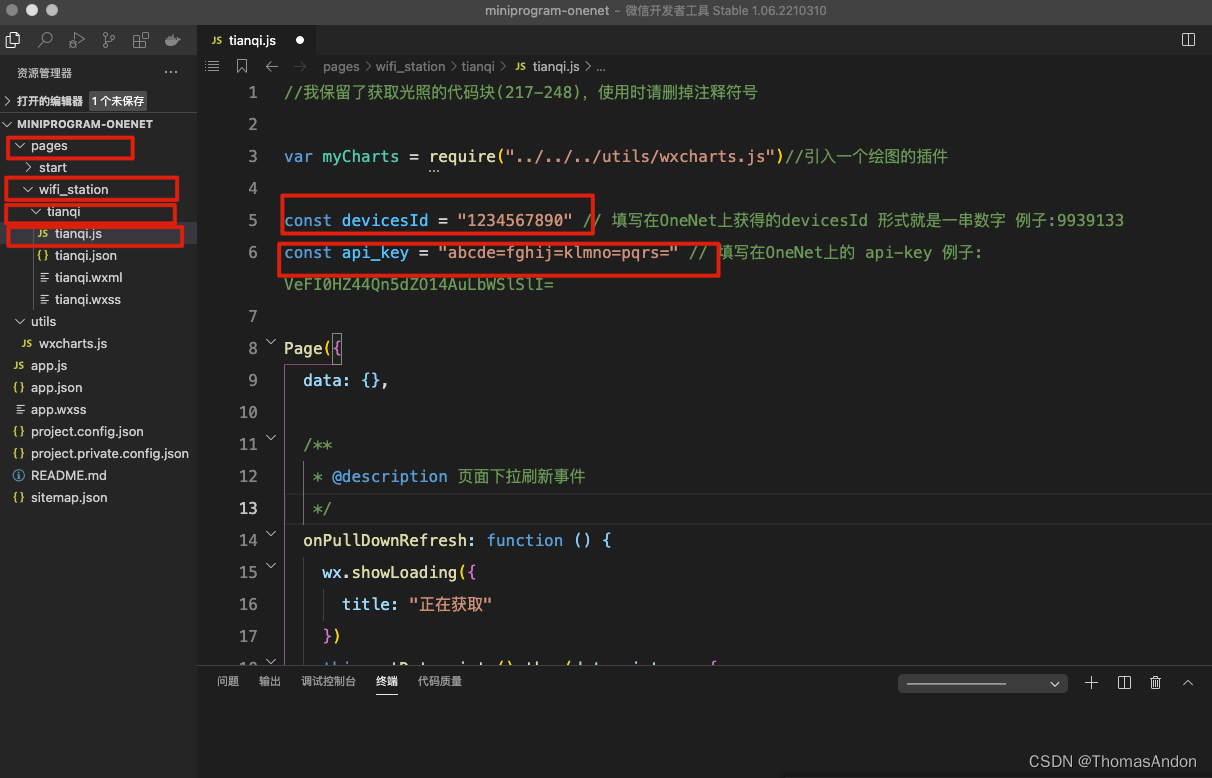Open app.wxss in the file tree
Image resolution: width=1212 pixels, height=778 pixels.
pos(58,410)
